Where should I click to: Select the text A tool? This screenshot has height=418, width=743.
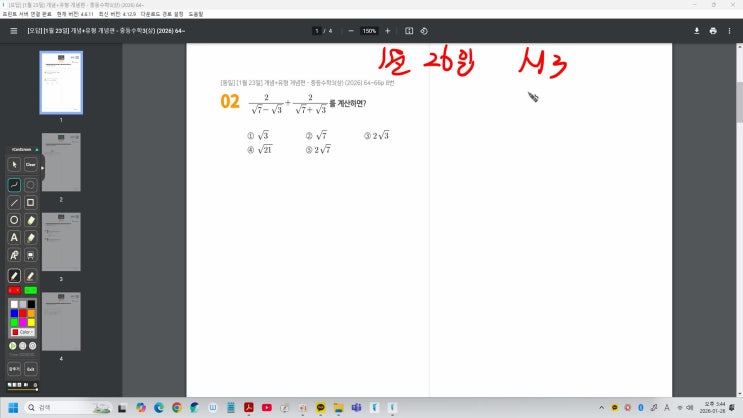(15, 237)
